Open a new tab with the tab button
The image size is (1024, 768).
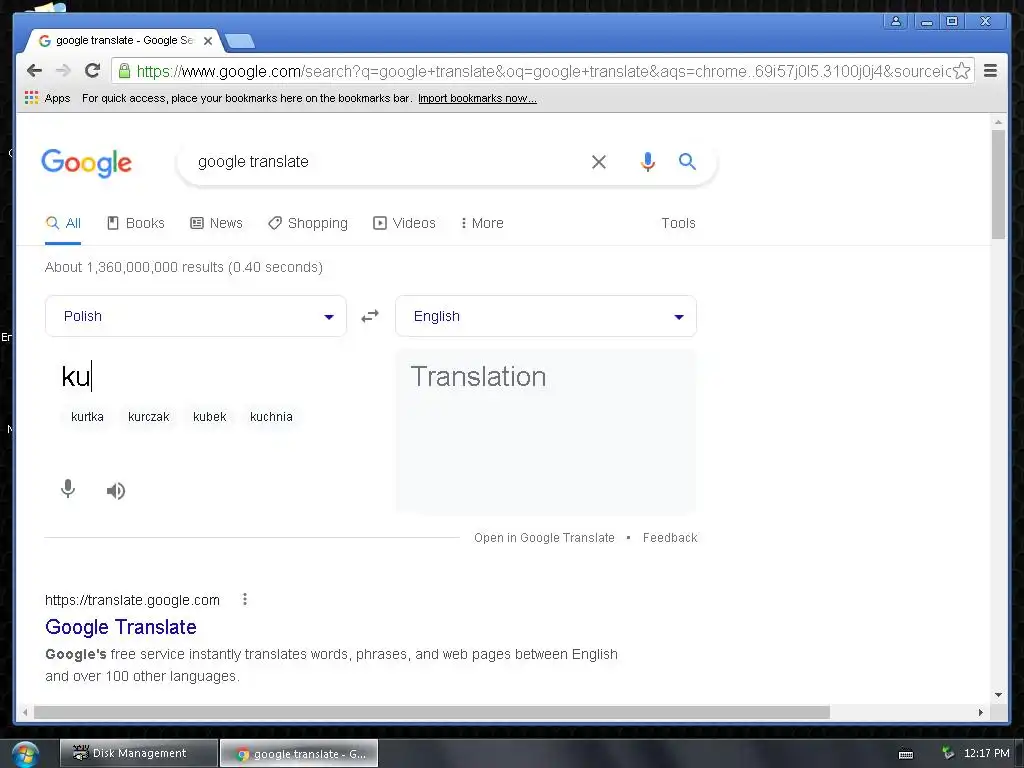(x=240, y=41)
